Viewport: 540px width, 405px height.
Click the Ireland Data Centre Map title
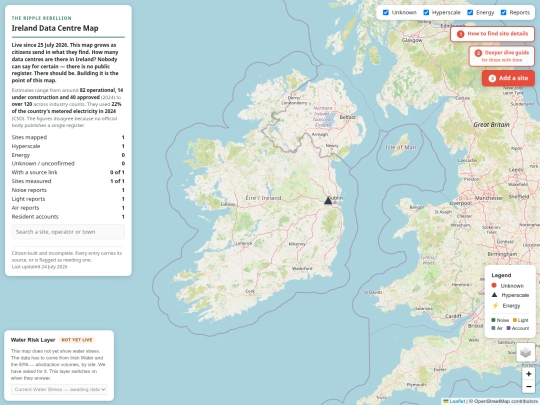[55, 28]
